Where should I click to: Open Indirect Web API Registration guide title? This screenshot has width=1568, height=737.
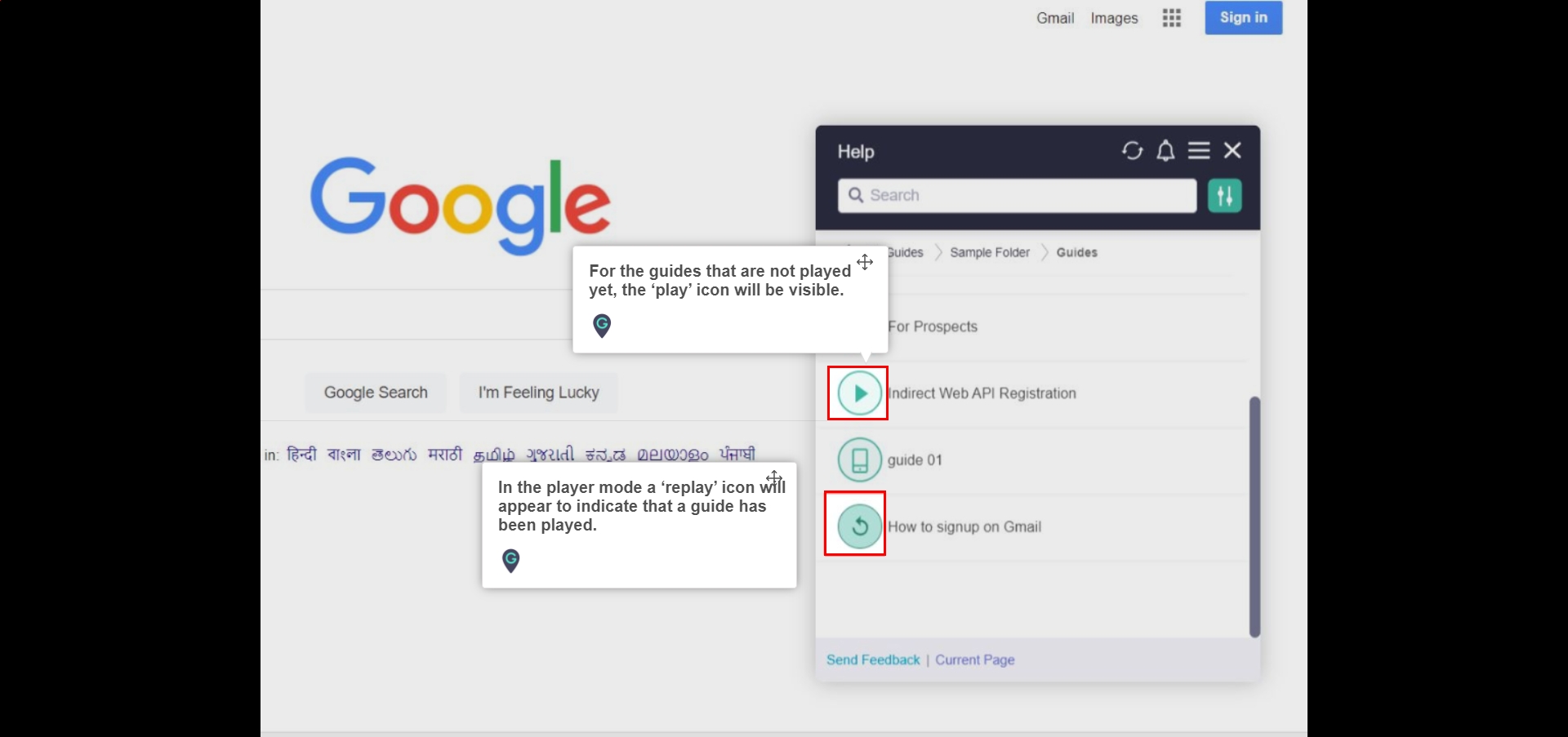pyautogui.click(x=982, y=393)
